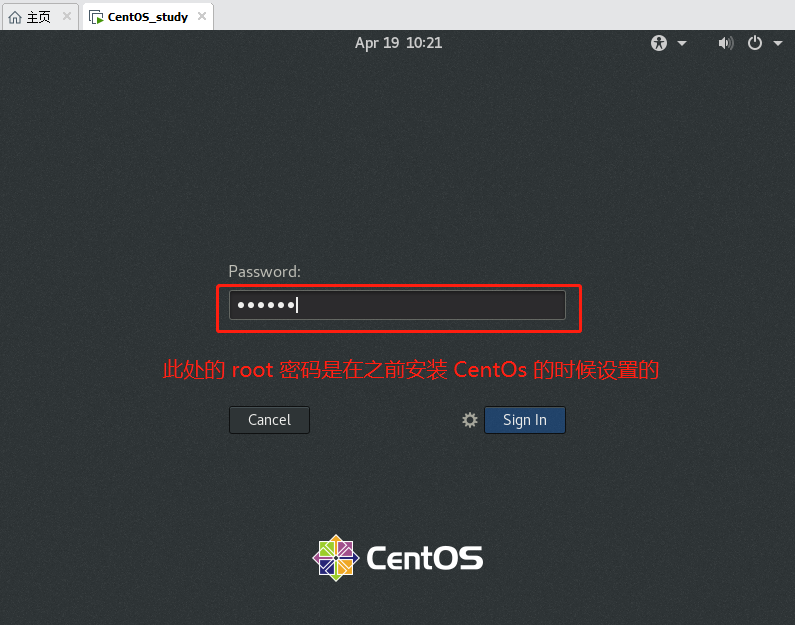Click the CentOS wordmark text at the bottom
This screenshot has width=795, height=625.
tap(425, 558)
